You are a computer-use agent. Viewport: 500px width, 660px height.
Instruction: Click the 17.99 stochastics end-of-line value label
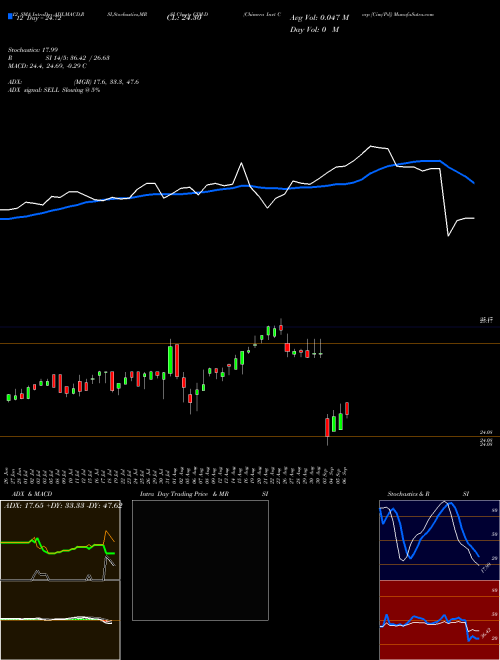[486, 567]
